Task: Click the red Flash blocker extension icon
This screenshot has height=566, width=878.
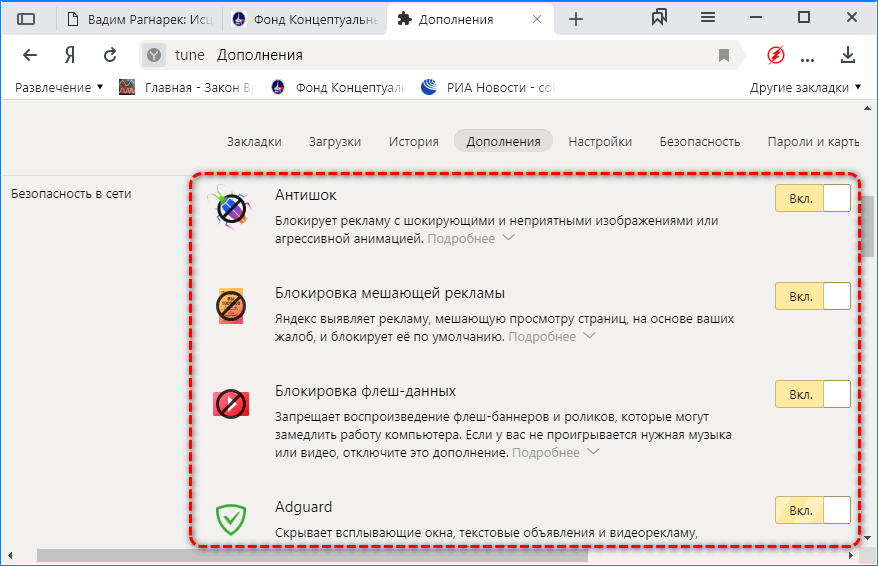Action: 776,55
